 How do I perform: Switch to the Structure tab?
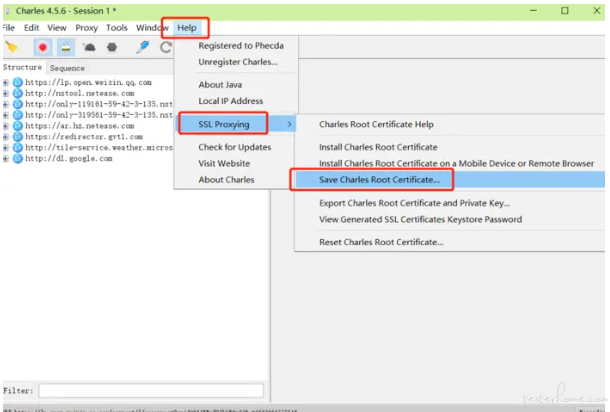point(23,67)
